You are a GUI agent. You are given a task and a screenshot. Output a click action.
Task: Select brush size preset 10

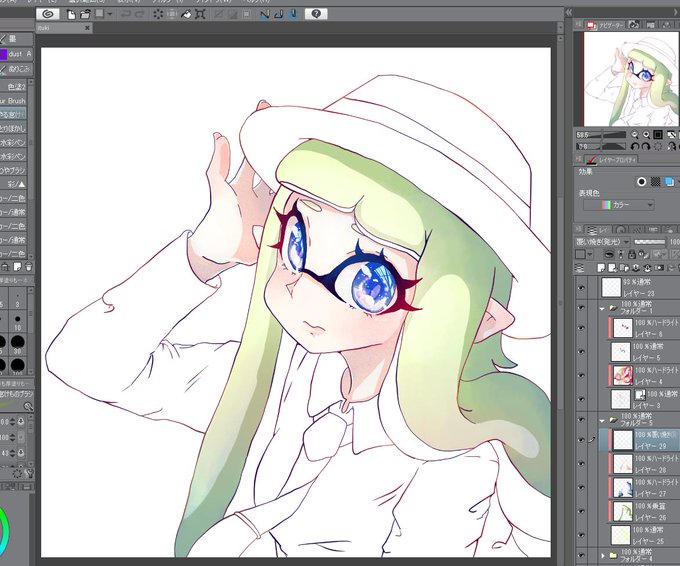pos(17,323)
